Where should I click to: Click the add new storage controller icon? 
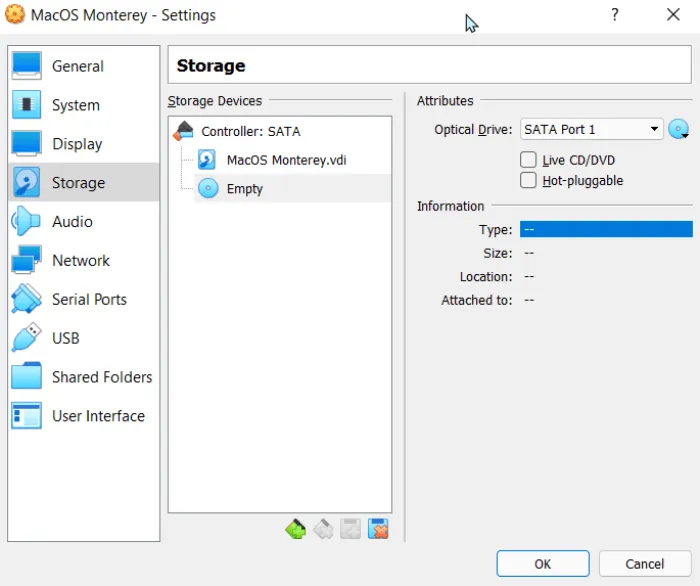pos(296,529)
